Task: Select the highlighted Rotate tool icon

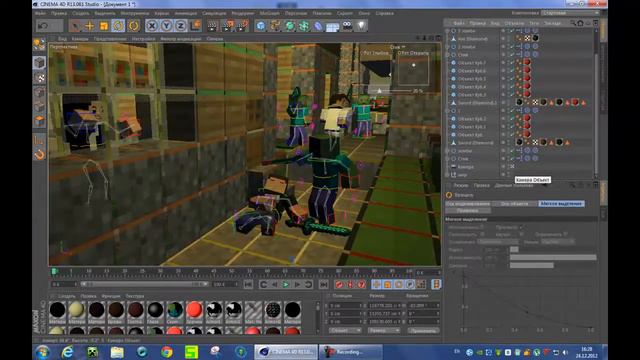Action: click(x=118, y=26)
